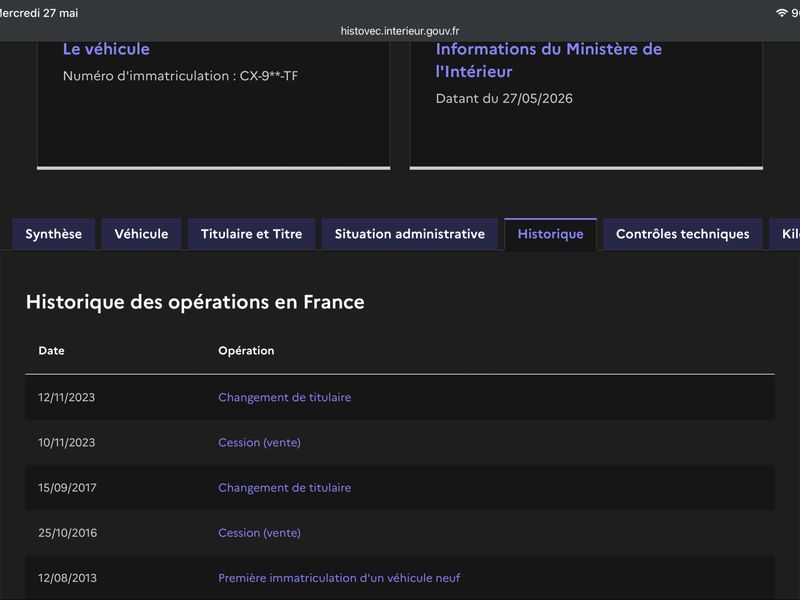Click Première immatriculation d'un véhicule neuf
This screenshot has height=600, width=800.
(x=339, y=578)
